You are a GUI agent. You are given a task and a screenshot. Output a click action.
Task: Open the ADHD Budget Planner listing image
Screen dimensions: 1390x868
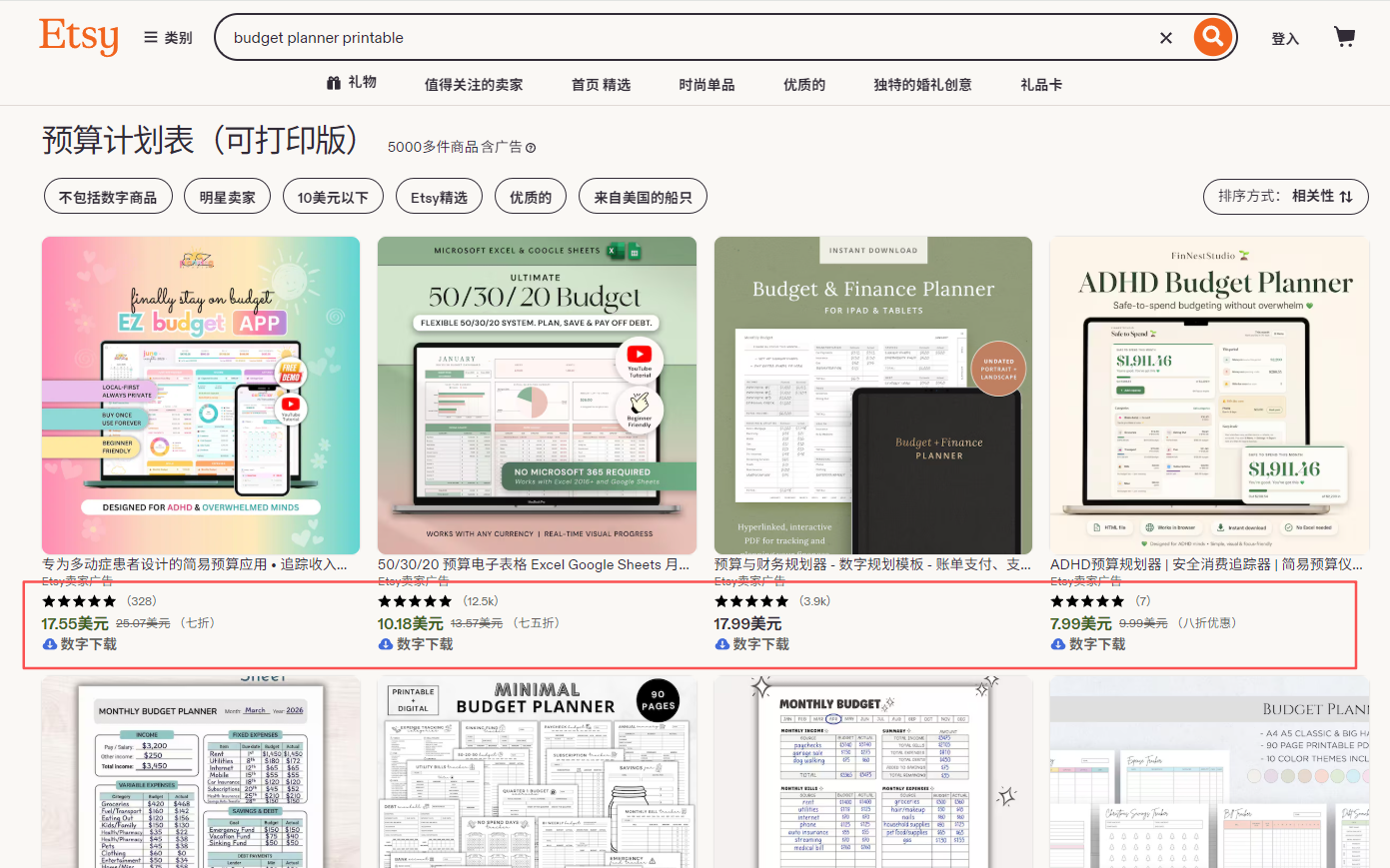(x=1209, y=396)
